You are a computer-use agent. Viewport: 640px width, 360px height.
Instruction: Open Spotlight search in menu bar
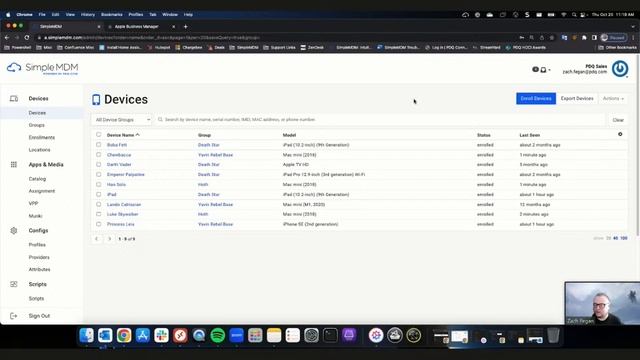574,15
